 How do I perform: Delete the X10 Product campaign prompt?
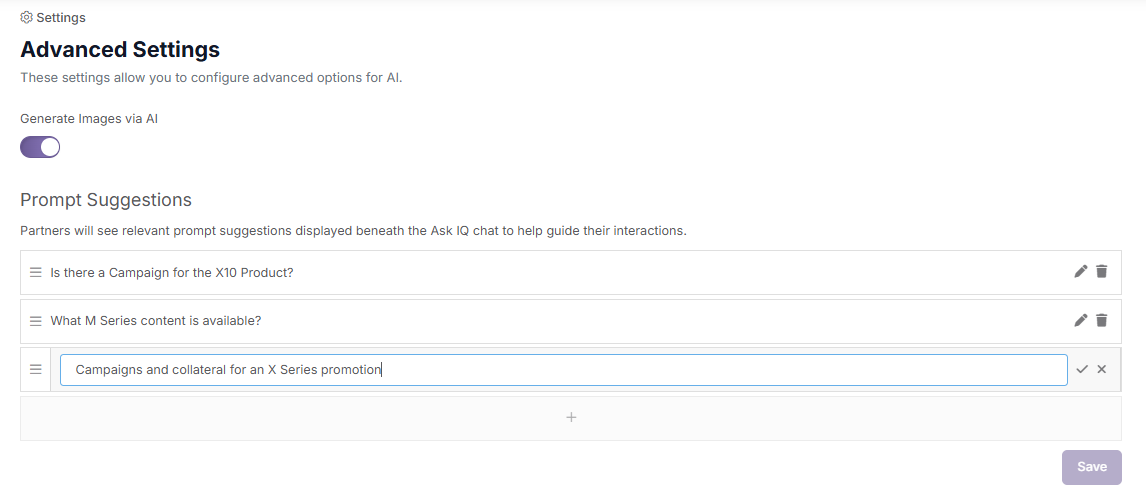[x=1101, y=271]
